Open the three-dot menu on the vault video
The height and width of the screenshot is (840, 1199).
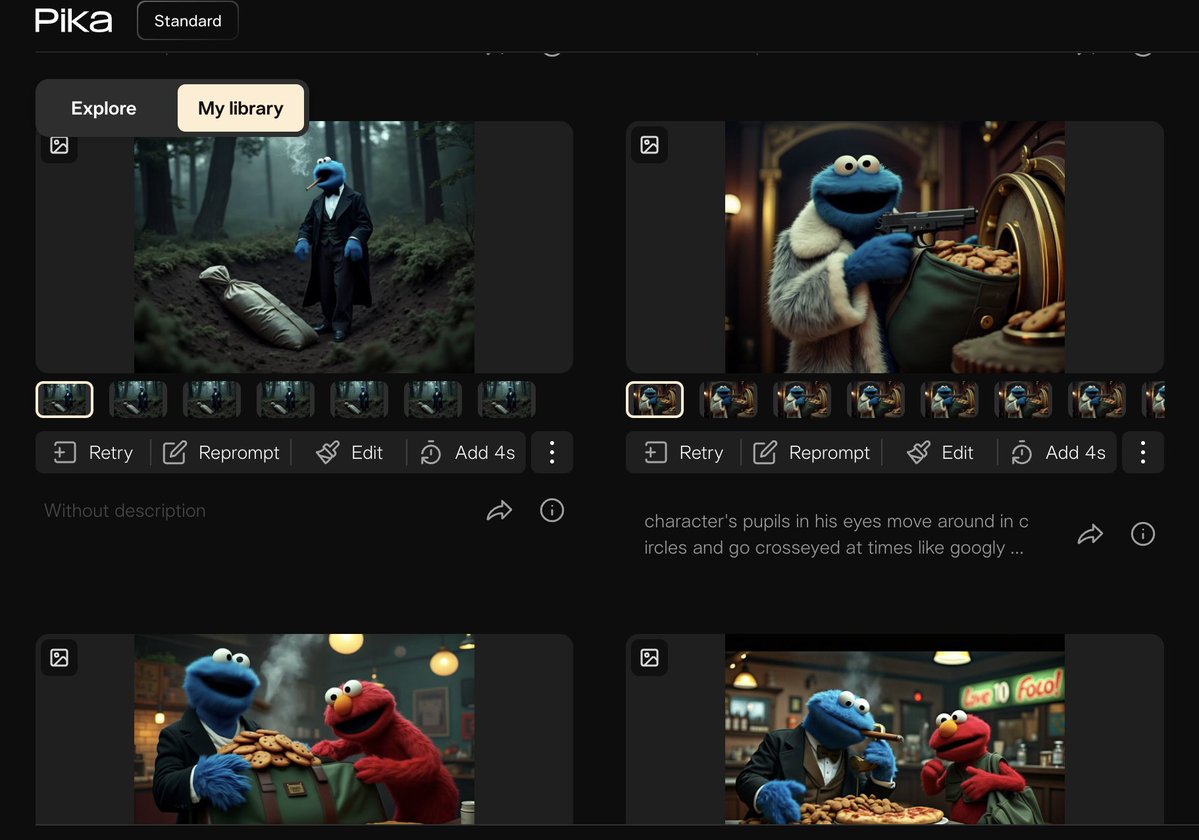[1142, 452]
